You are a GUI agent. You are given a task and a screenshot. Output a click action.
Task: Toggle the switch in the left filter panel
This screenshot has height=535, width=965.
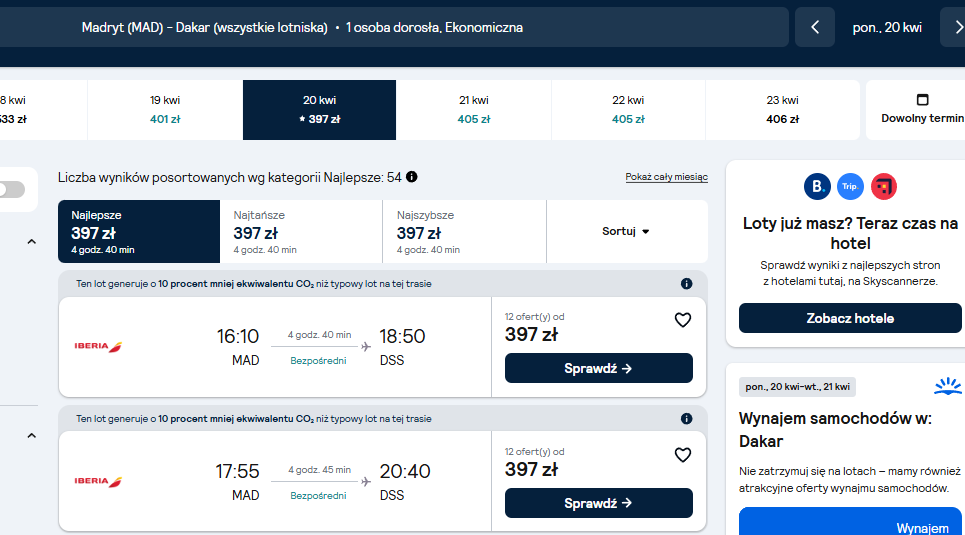12,190
